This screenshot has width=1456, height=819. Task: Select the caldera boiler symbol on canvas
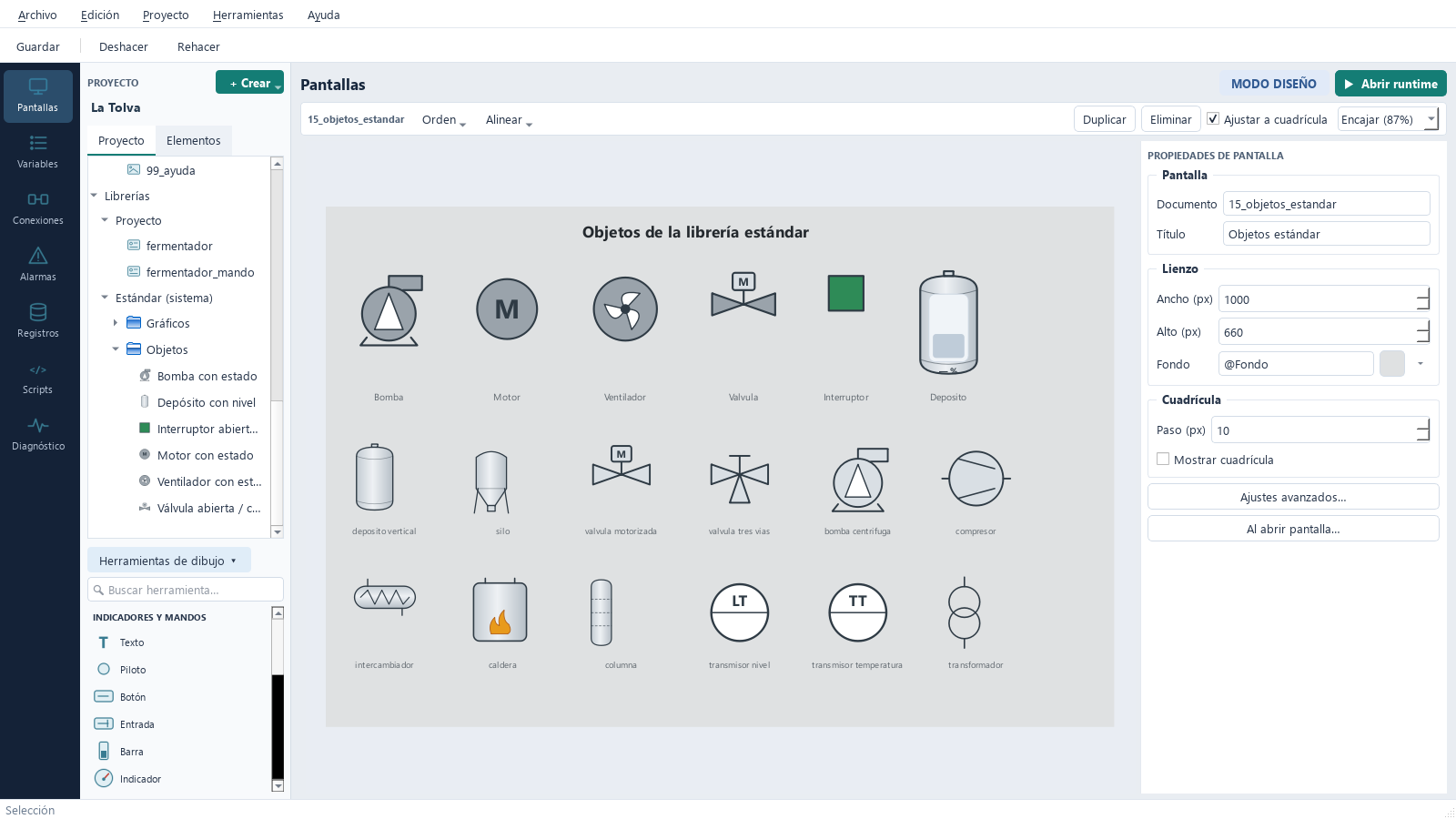[x=500, y=611]
